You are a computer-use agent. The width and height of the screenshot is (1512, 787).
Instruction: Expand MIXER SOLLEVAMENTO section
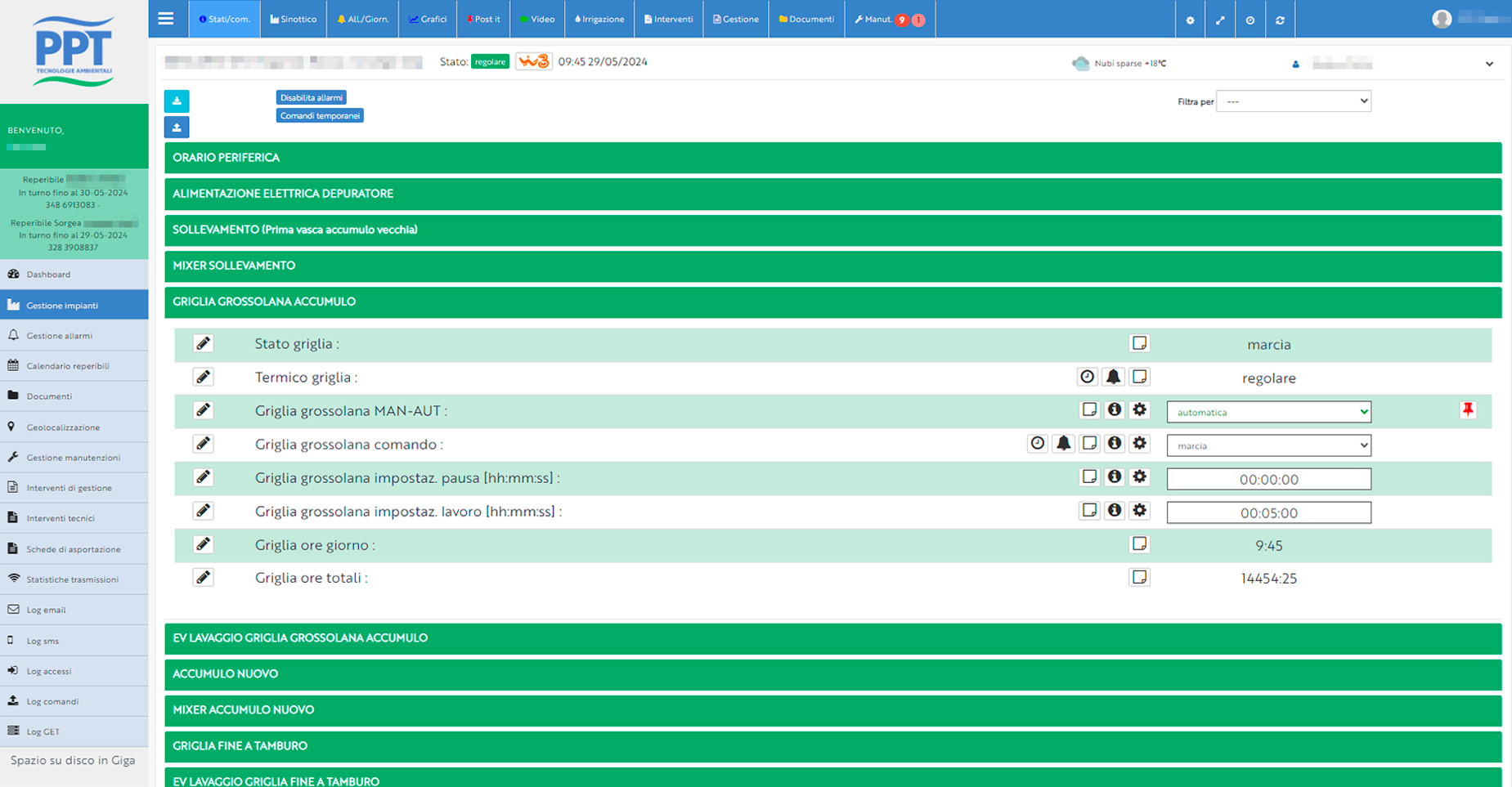click(832, 266)
